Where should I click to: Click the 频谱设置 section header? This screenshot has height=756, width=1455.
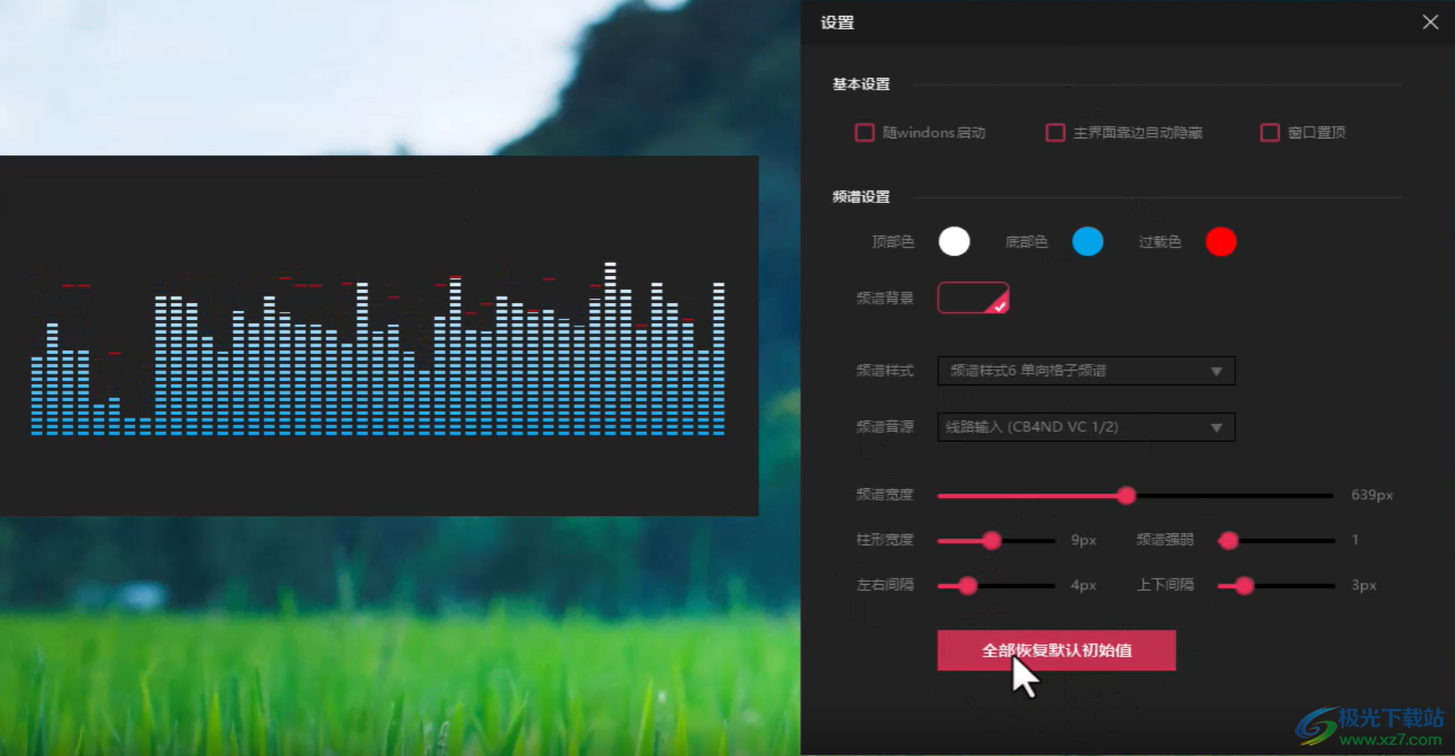(860, 197)
